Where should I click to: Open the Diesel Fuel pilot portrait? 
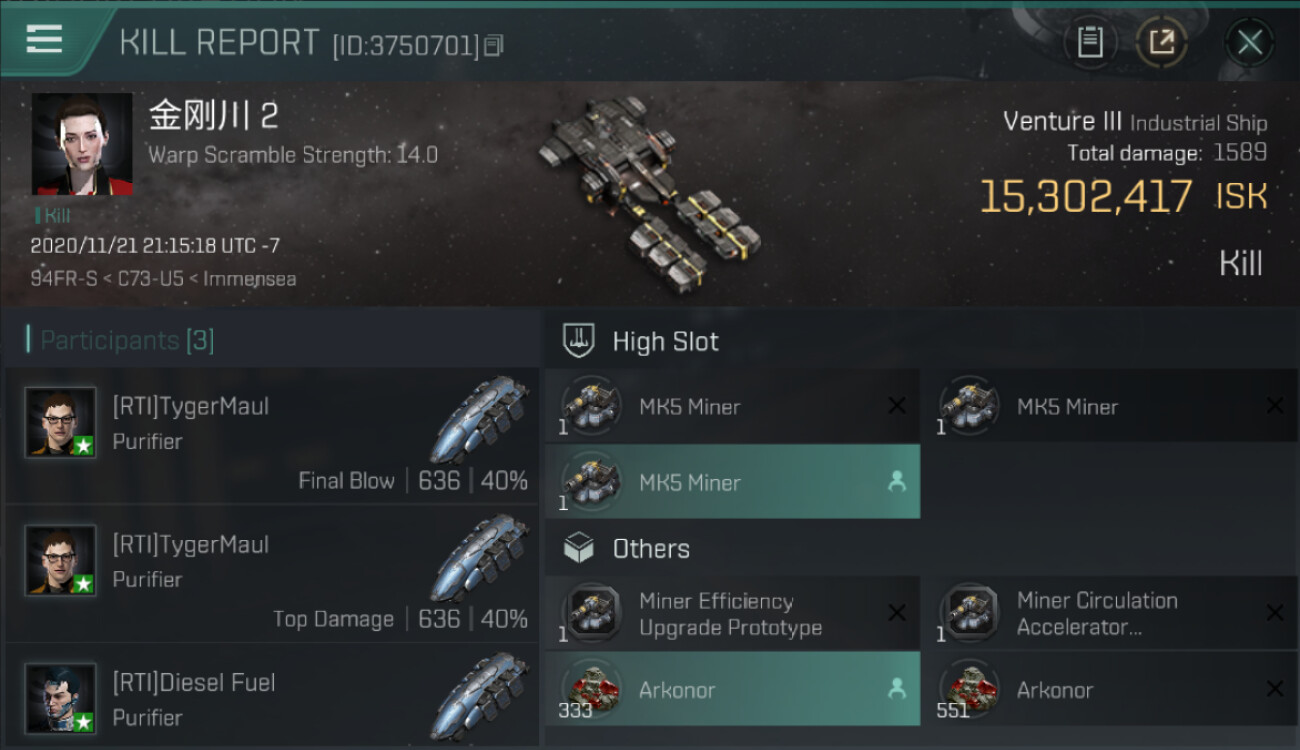(61, 698)
